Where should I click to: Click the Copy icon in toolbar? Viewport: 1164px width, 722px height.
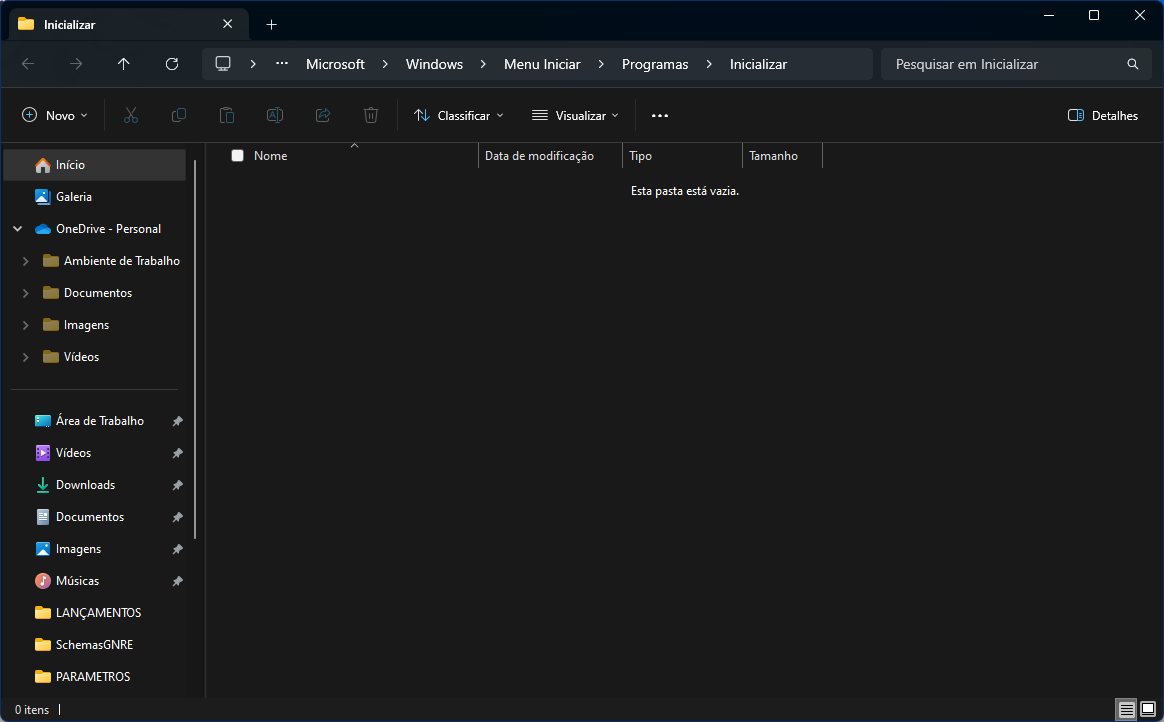[179, 115]
